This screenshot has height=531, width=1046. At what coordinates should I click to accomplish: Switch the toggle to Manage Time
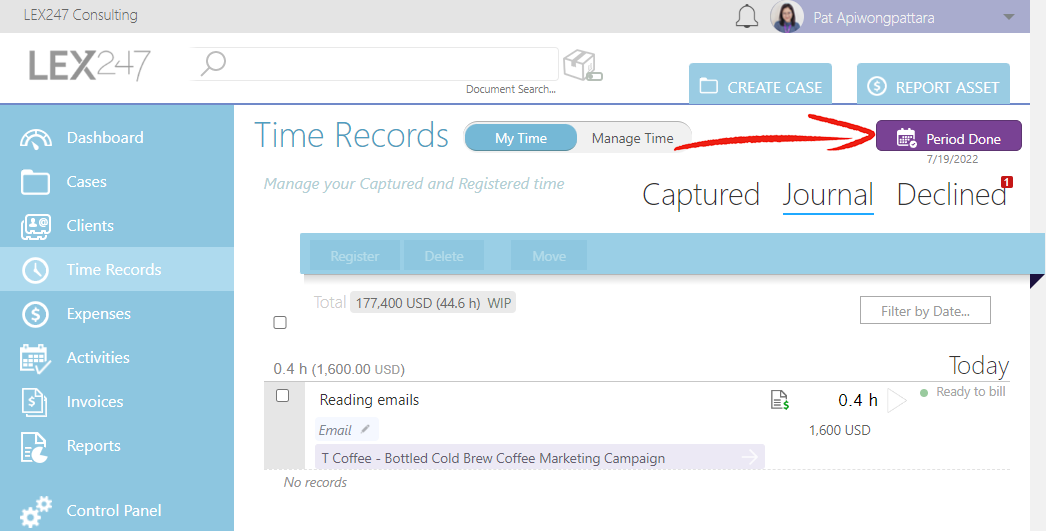(632, 138)
